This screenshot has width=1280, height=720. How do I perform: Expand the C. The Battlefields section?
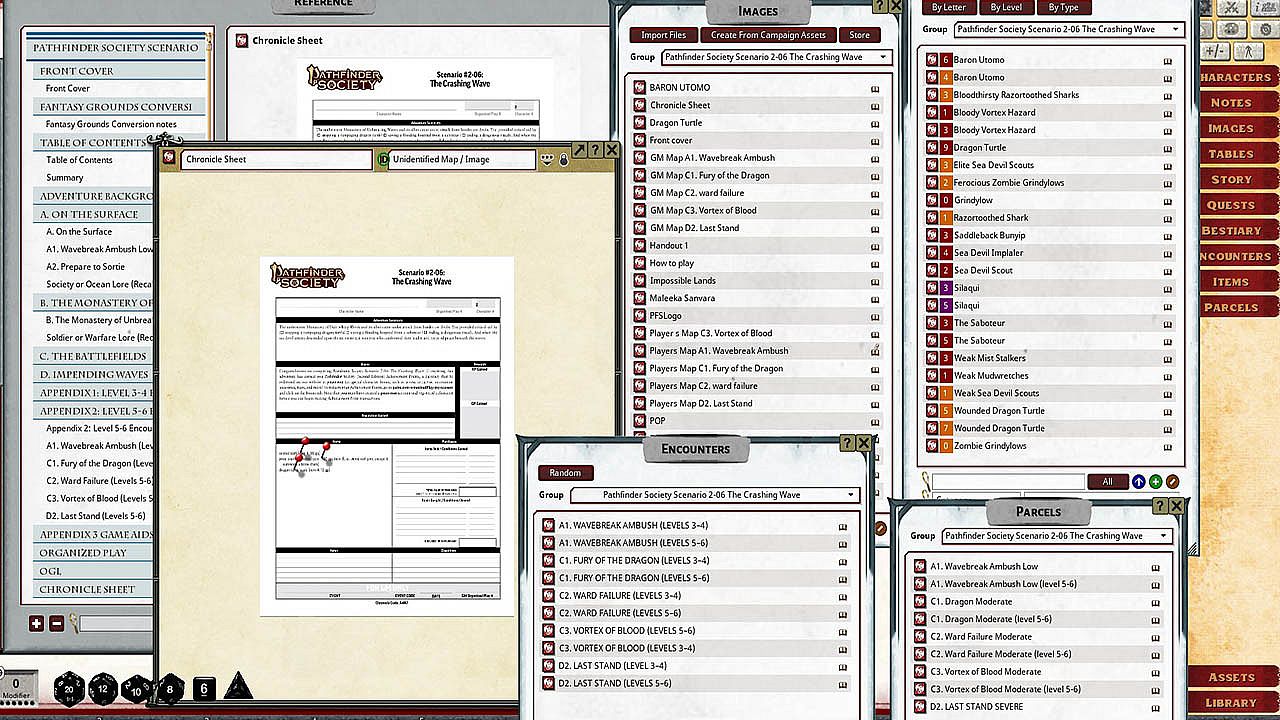93,356
